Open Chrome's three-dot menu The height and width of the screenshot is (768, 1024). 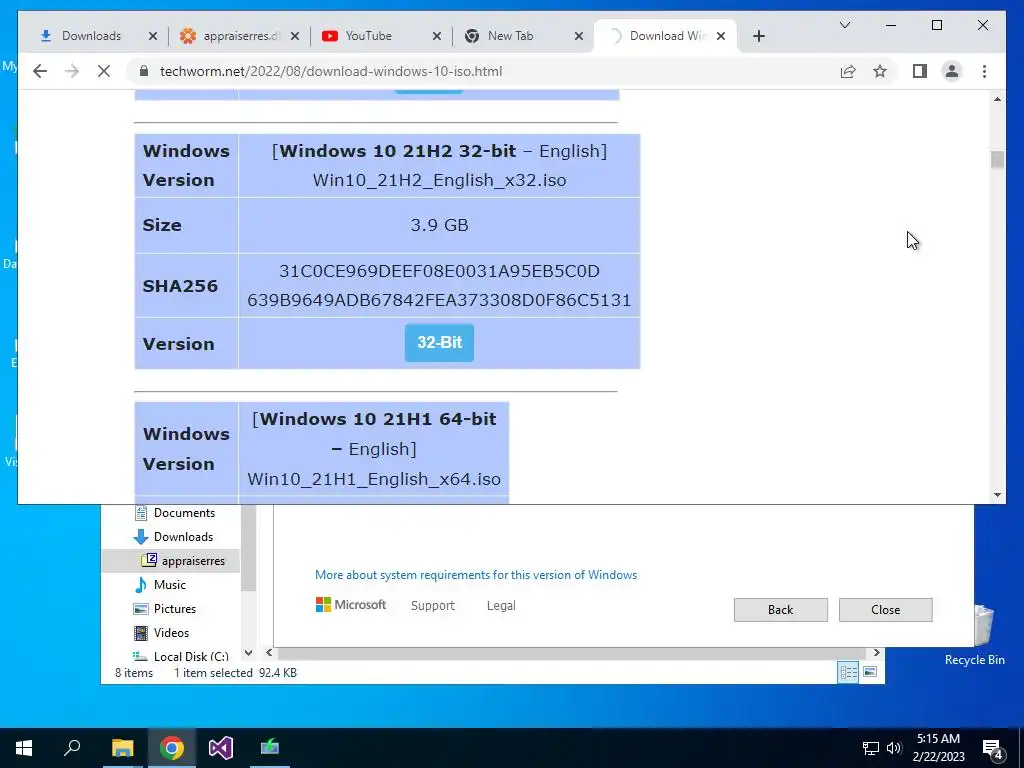tap(984, 71)
